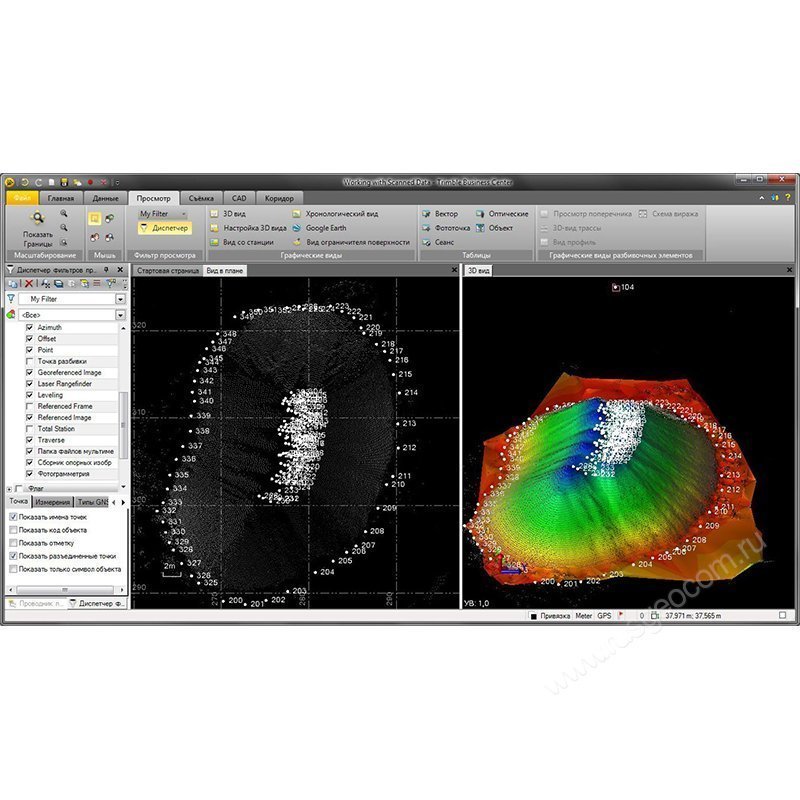The image size is (800, 800).
Task: Enable the Total Station filter
Action: (27, 427)
